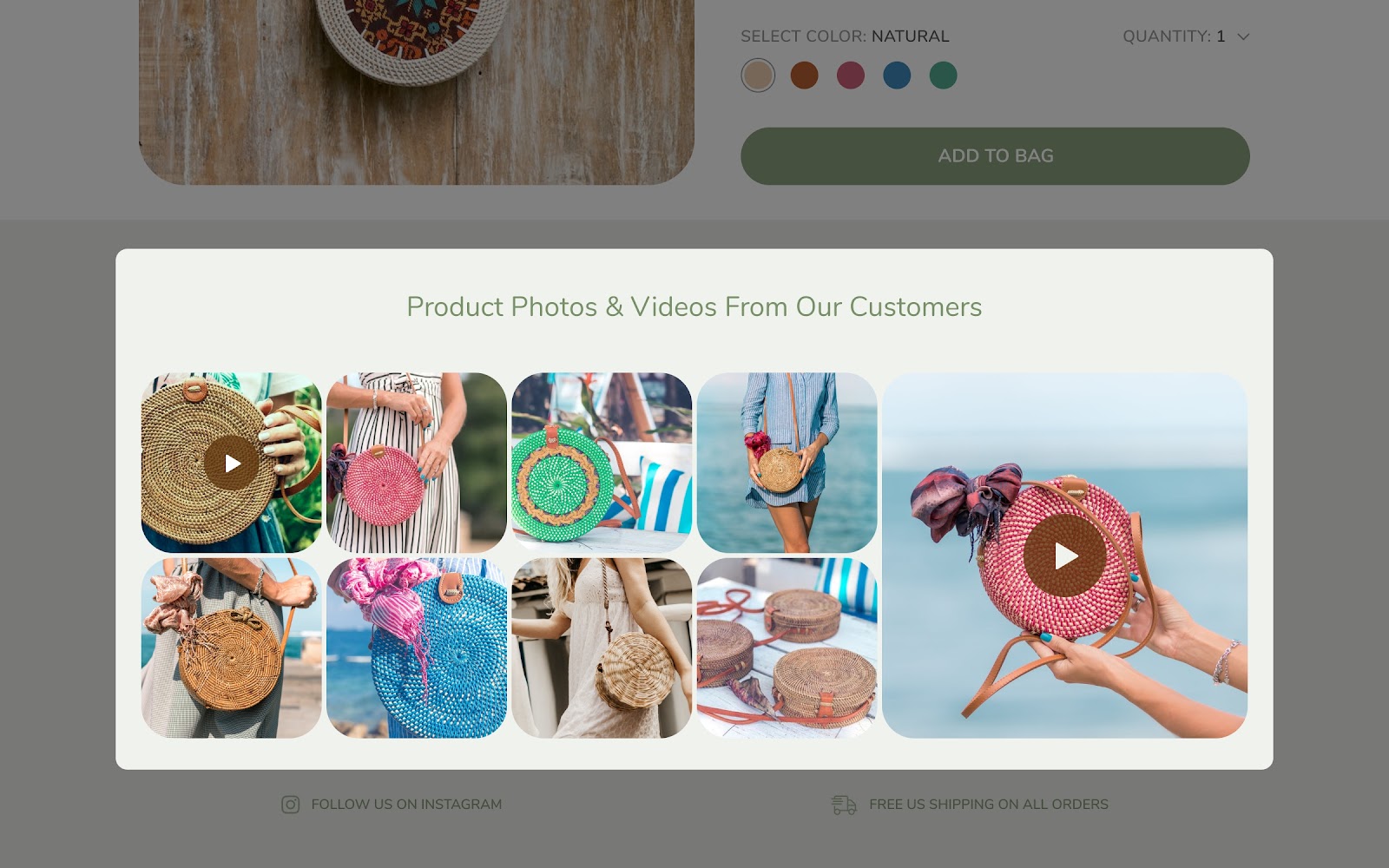Open pink bag with striped dress photo

coord(417,463)
